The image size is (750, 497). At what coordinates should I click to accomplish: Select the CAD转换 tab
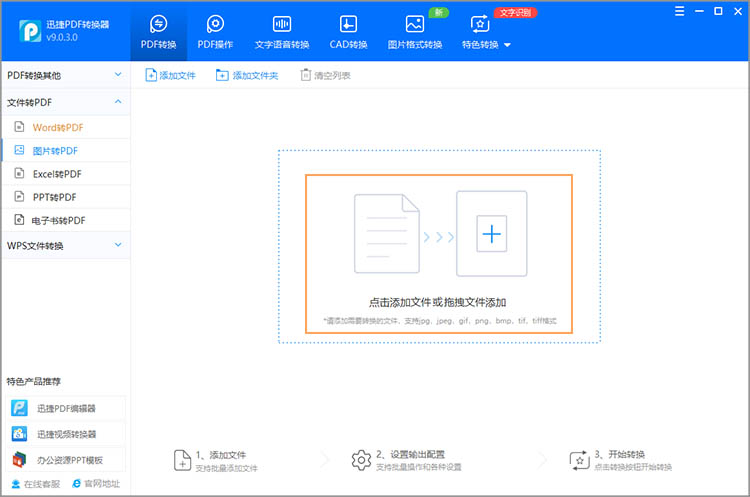coord(348,32)
